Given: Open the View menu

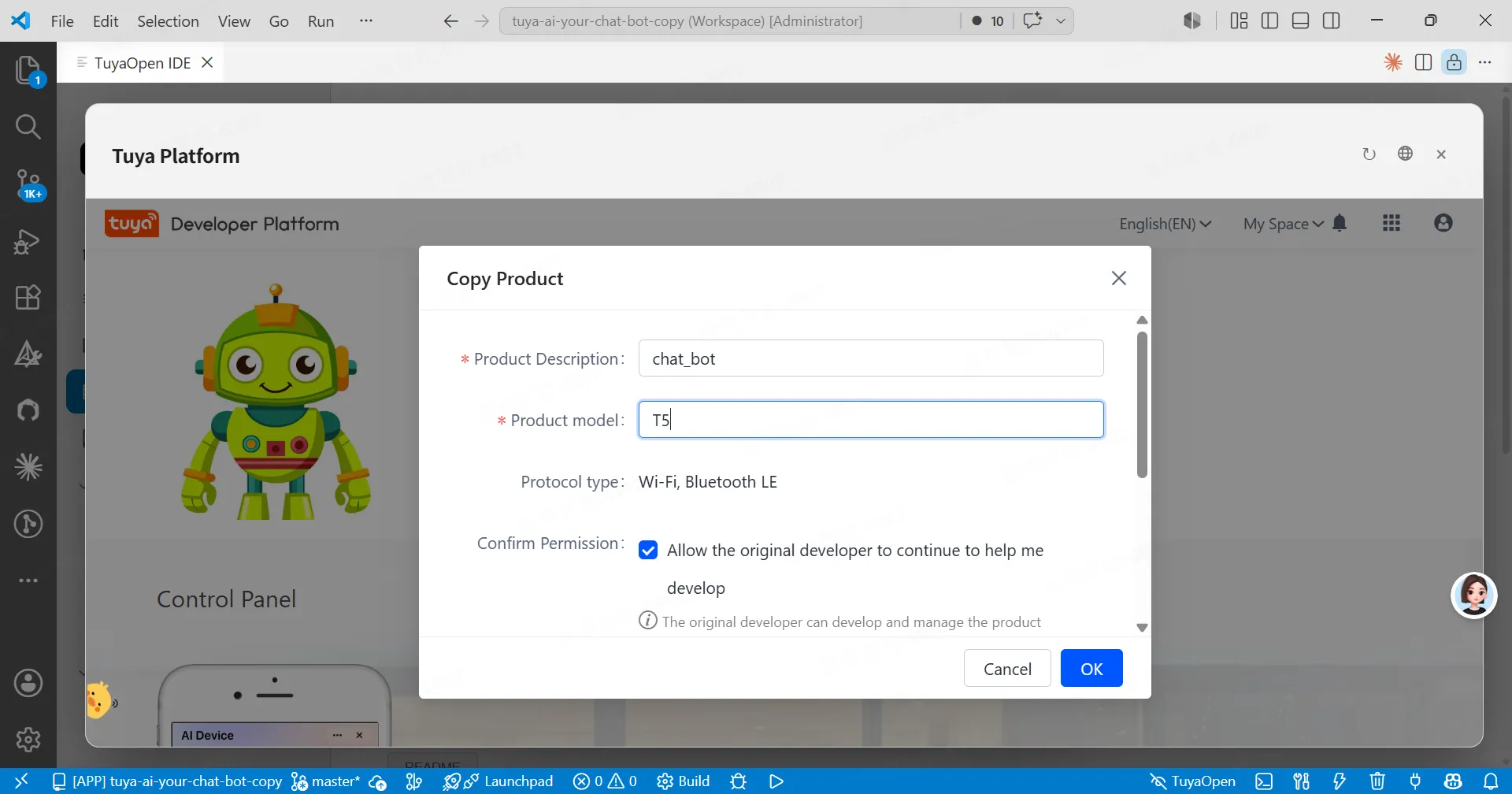Looking at the screenshot, I should pyautogui.click(x=234, y=21).
